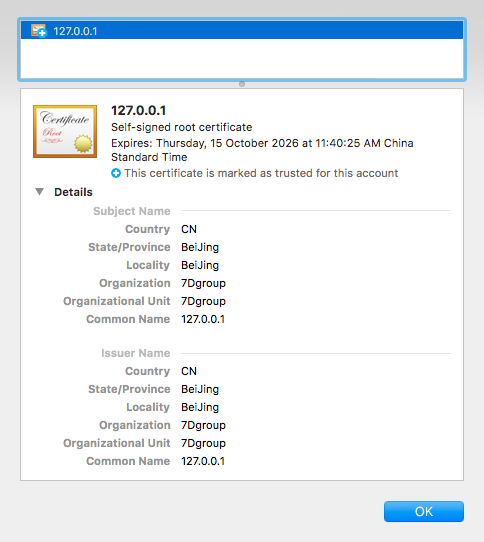Image resolution: width=484 pixels, height=542 pixels.
Task: Collapse the Details disclosure triangle
Action: tap(40, 191)
